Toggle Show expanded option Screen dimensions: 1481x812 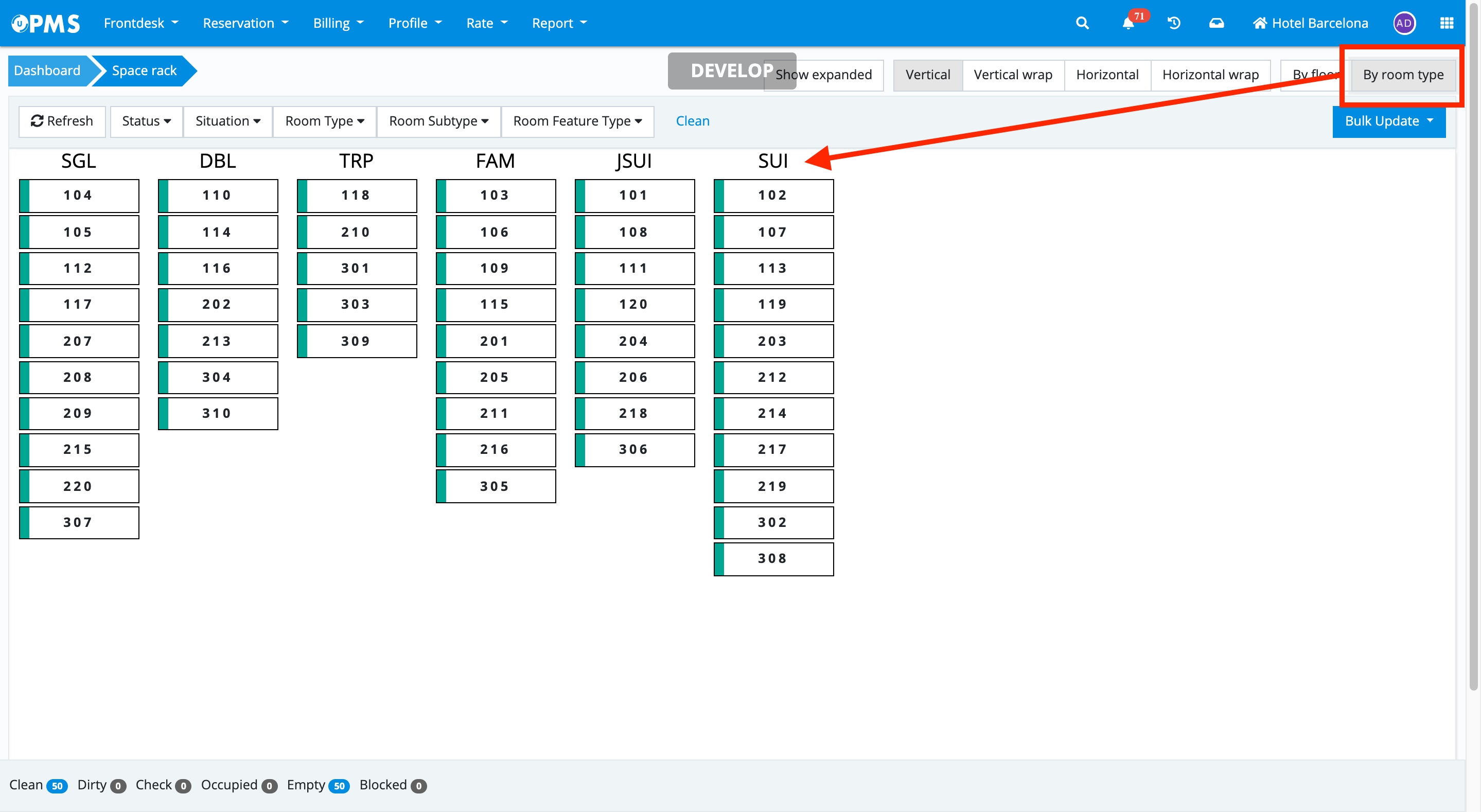point(839,75)
